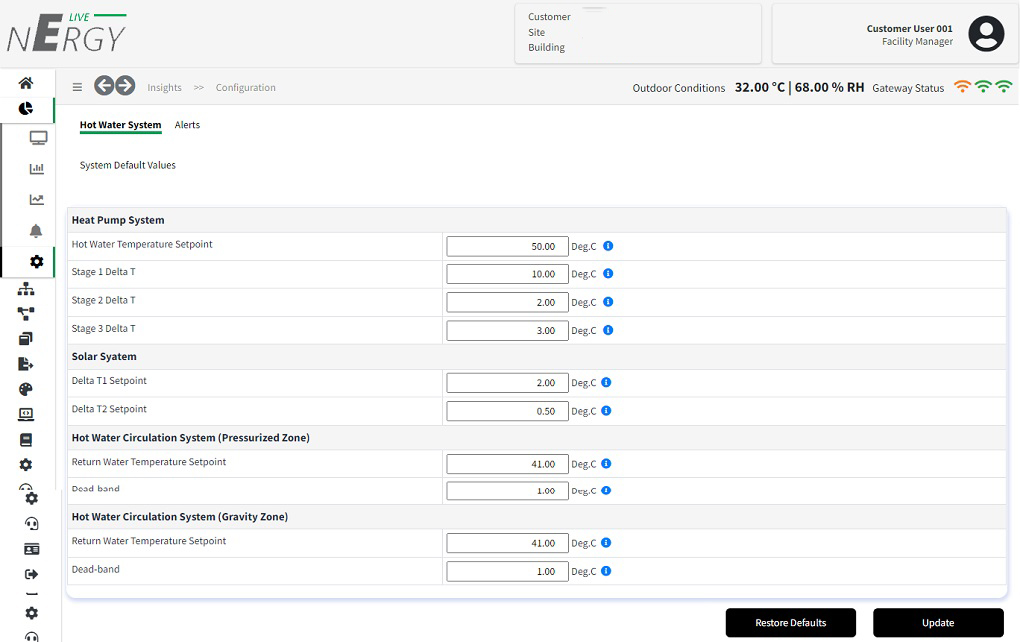Image resolution: width=1020 pixels, height=642 pixels.
Task: Open the book sidebar icon
Action: click(26, 440)
